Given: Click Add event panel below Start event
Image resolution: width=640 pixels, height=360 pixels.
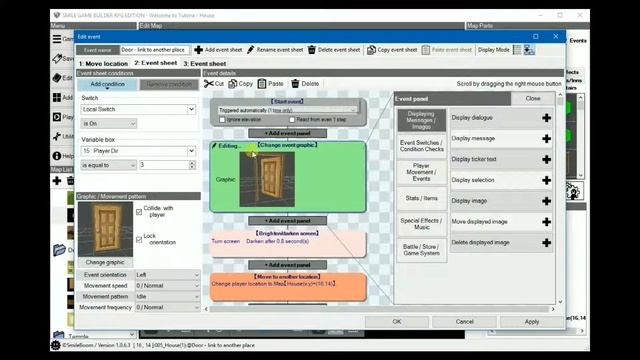Looking at the screenshot, I should (x=287, y=133).
